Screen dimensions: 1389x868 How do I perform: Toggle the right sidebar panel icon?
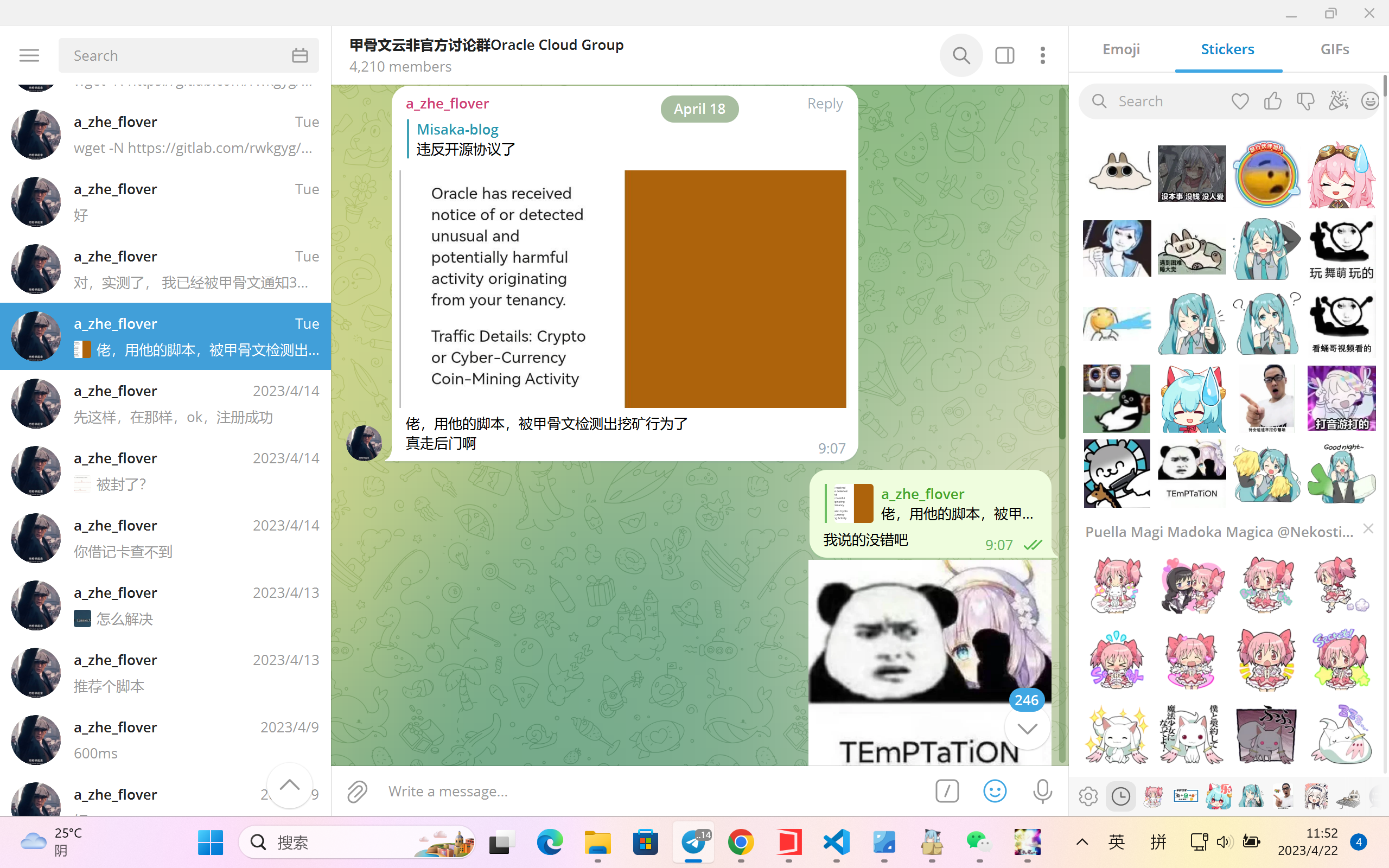[x=1004, y=55]
